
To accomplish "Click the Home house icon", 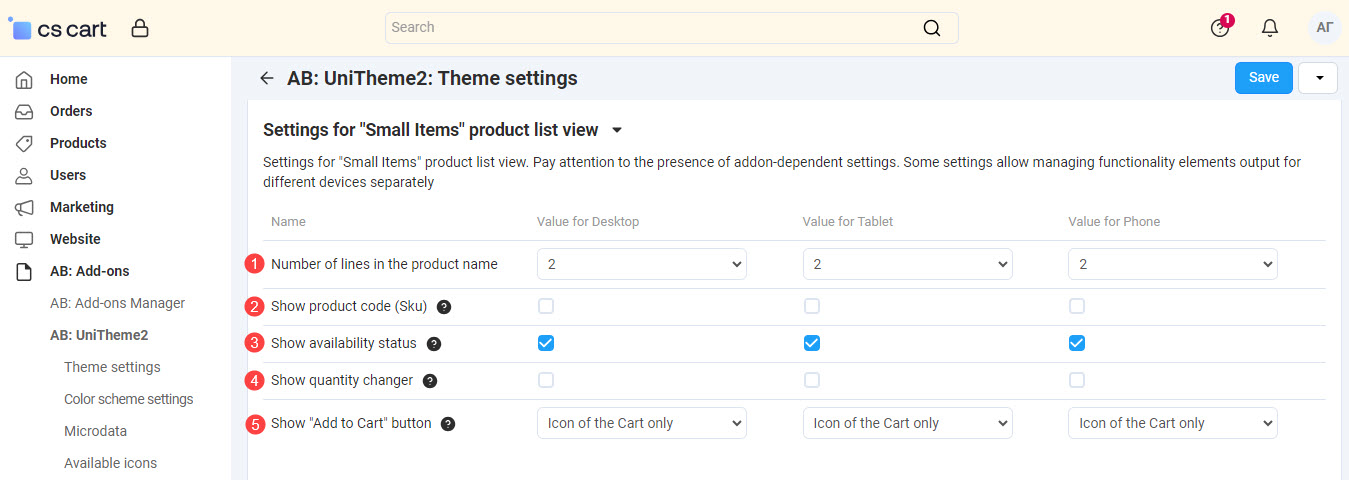I will (x=24, y=79).
